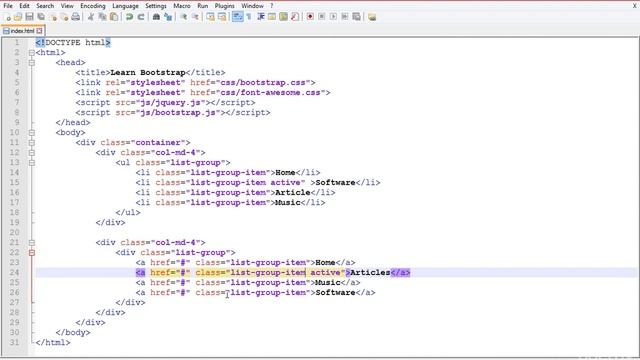
Task: Click the Redo arrow icon
Action: click(x=141, y=17)
